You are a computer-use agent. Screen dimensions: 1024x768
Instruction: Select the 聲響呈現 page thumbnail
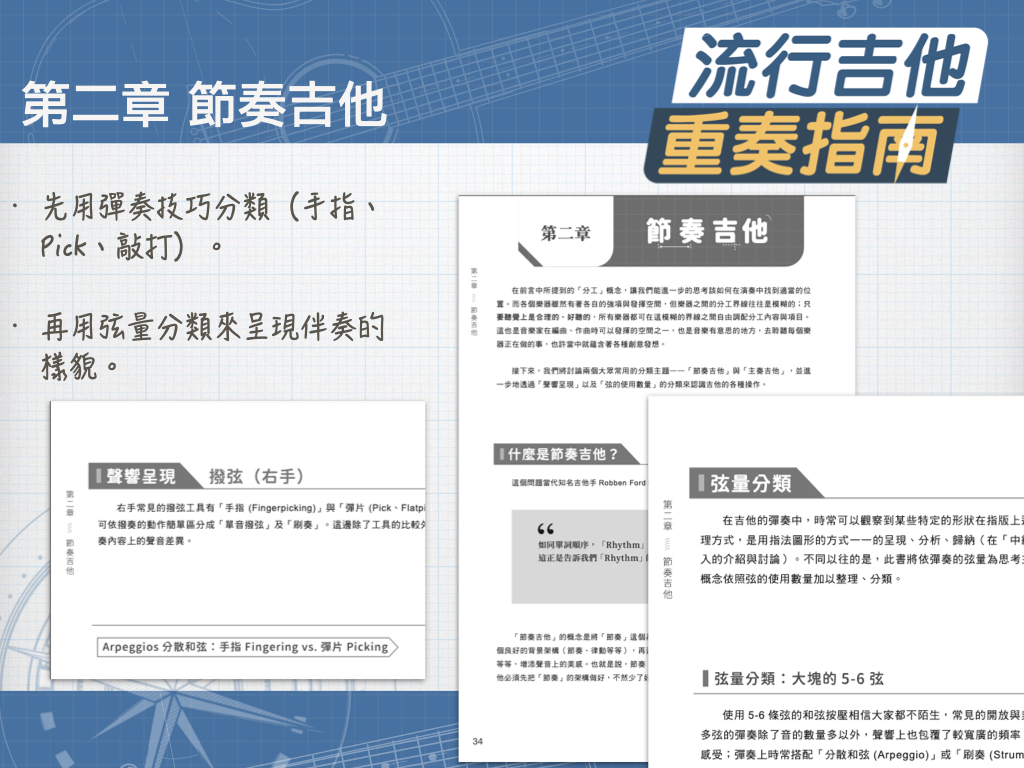[238, 540]
